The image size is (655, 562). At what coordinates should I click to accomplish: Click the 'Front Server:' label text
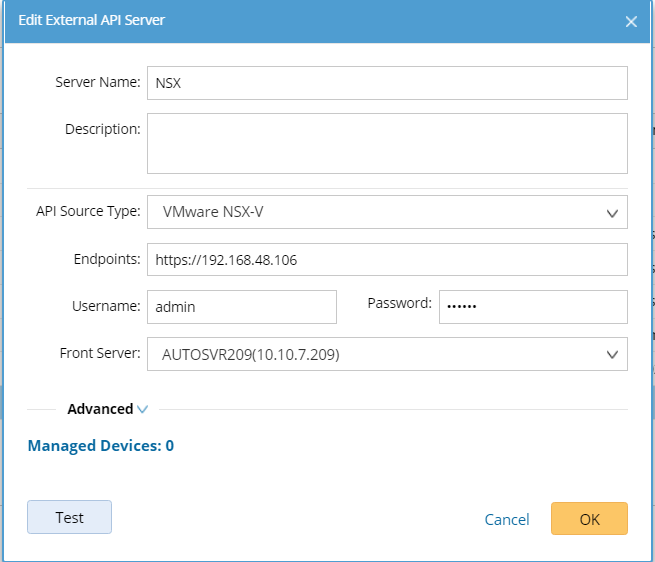(100, 353)
